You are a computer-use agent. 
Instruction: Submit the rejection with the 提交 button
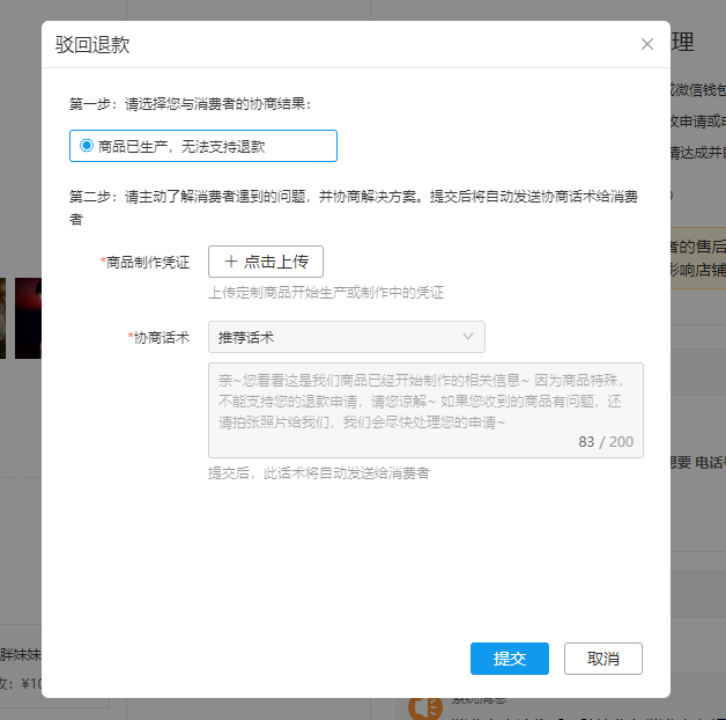tap(509, 659)
